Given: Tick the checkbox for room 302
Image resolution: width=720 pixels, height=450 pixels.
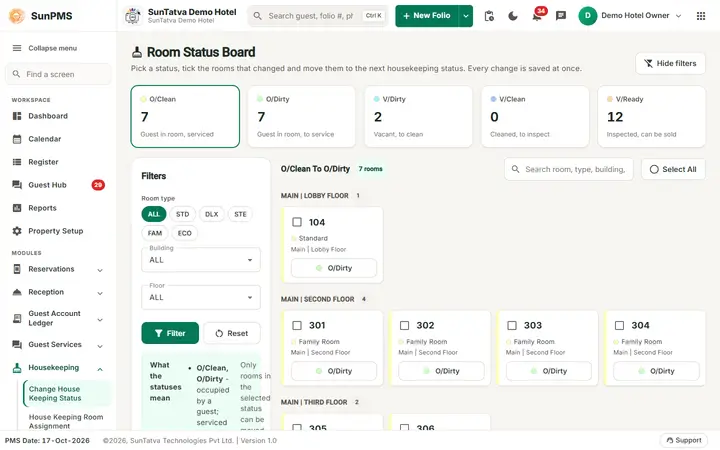Looking at the screenshot, I should (x=405, y=326).
